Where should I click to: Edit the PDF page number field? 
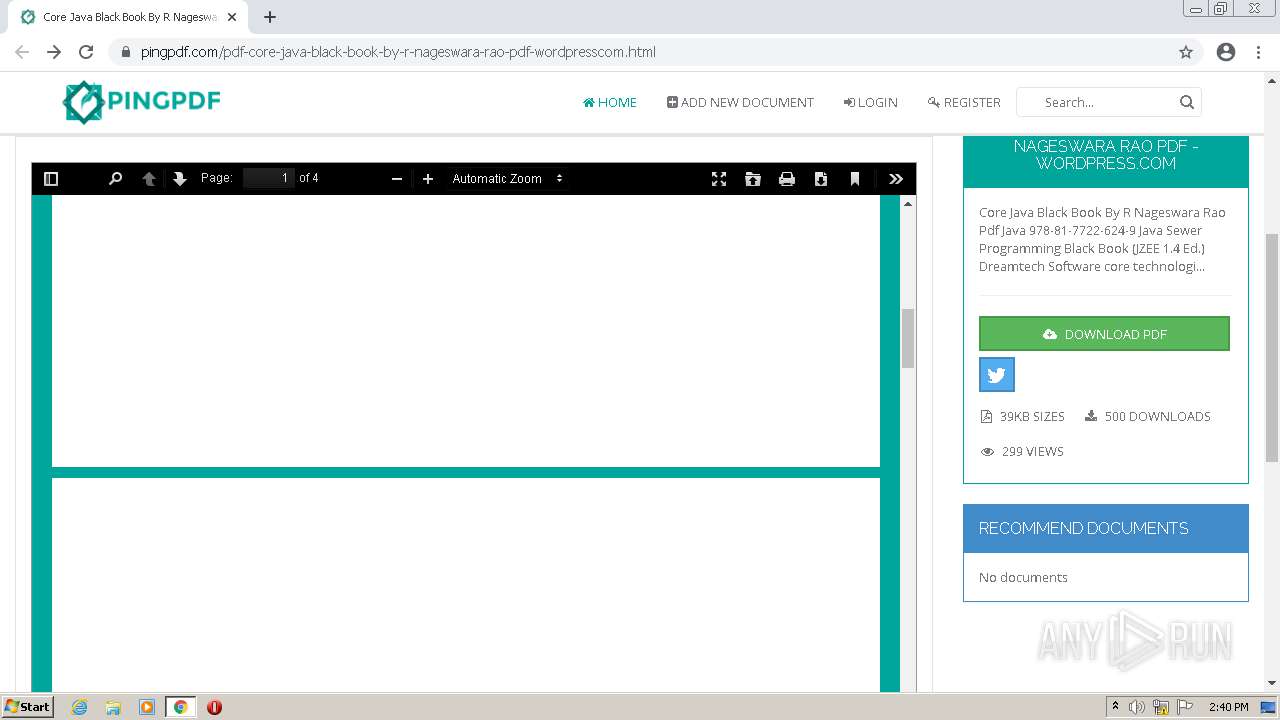(269, 178)
